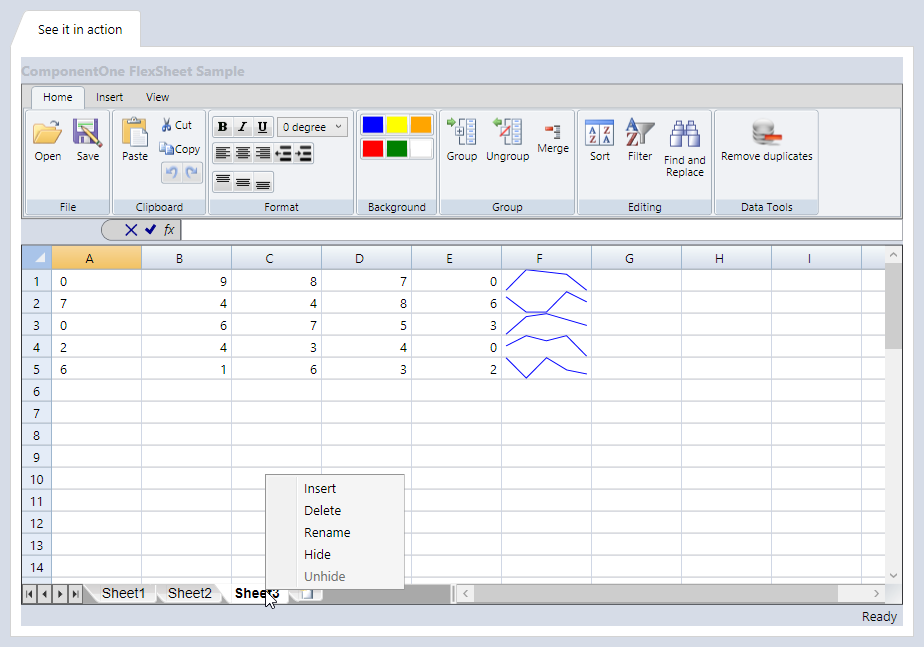Click the Undo arrow button
This screenshot has height=647, width=924.
pyautogui.click(x=171, y=173)
